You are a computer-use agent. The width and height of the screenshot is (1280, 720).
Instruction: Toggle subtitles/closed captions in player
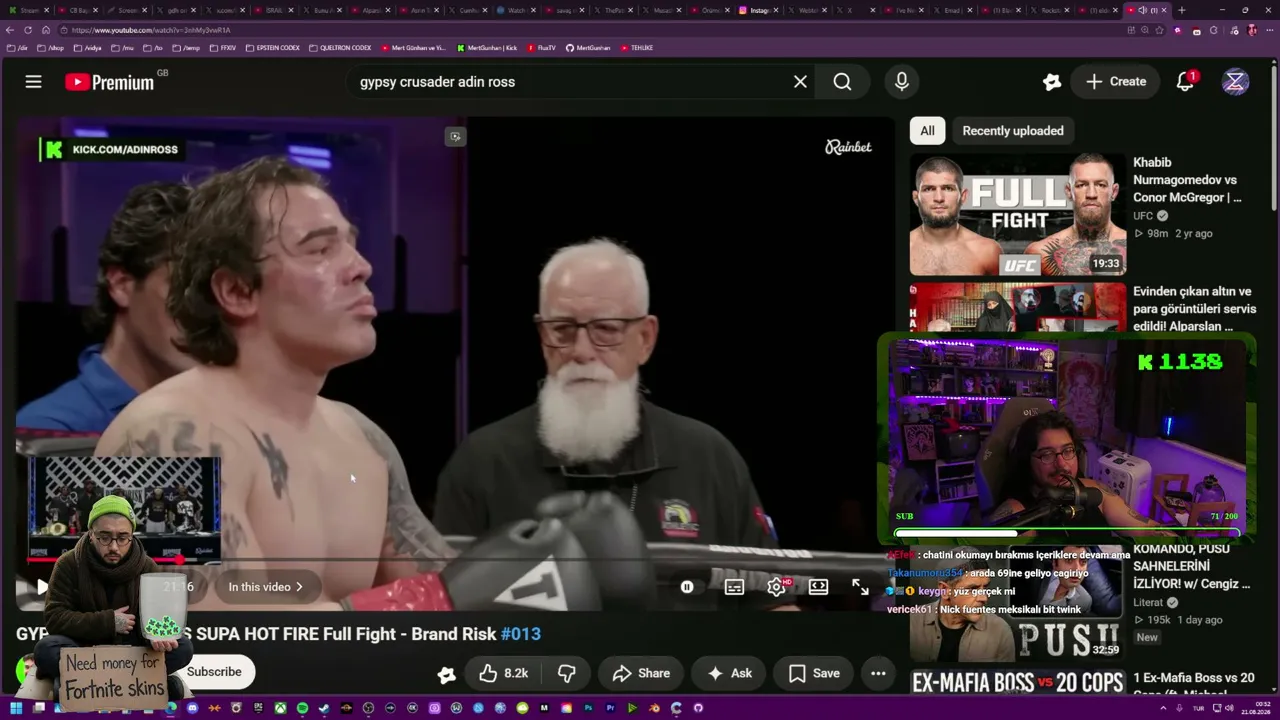pos(734,587)
